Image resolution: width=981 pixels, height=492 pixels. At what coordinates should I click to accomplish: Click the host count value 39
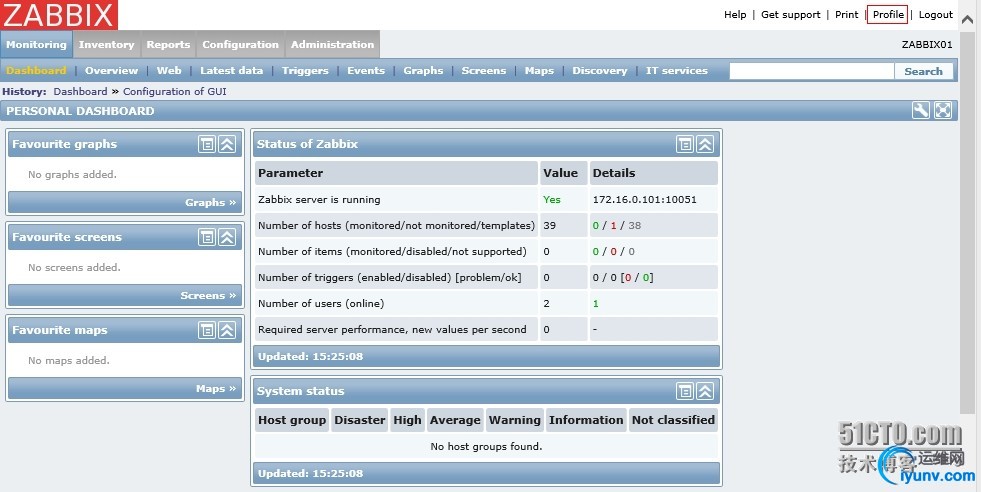[549, 225]
